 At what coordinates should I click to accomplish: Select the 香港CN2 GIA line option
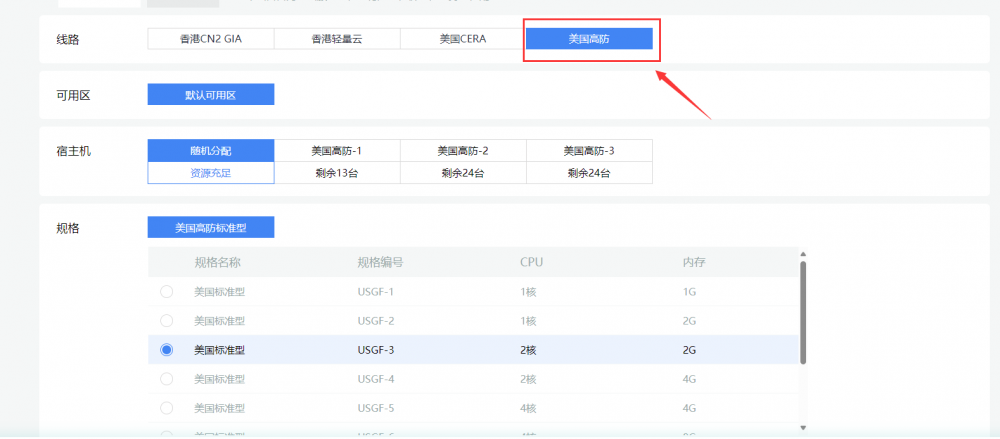[x=211, y=39]
